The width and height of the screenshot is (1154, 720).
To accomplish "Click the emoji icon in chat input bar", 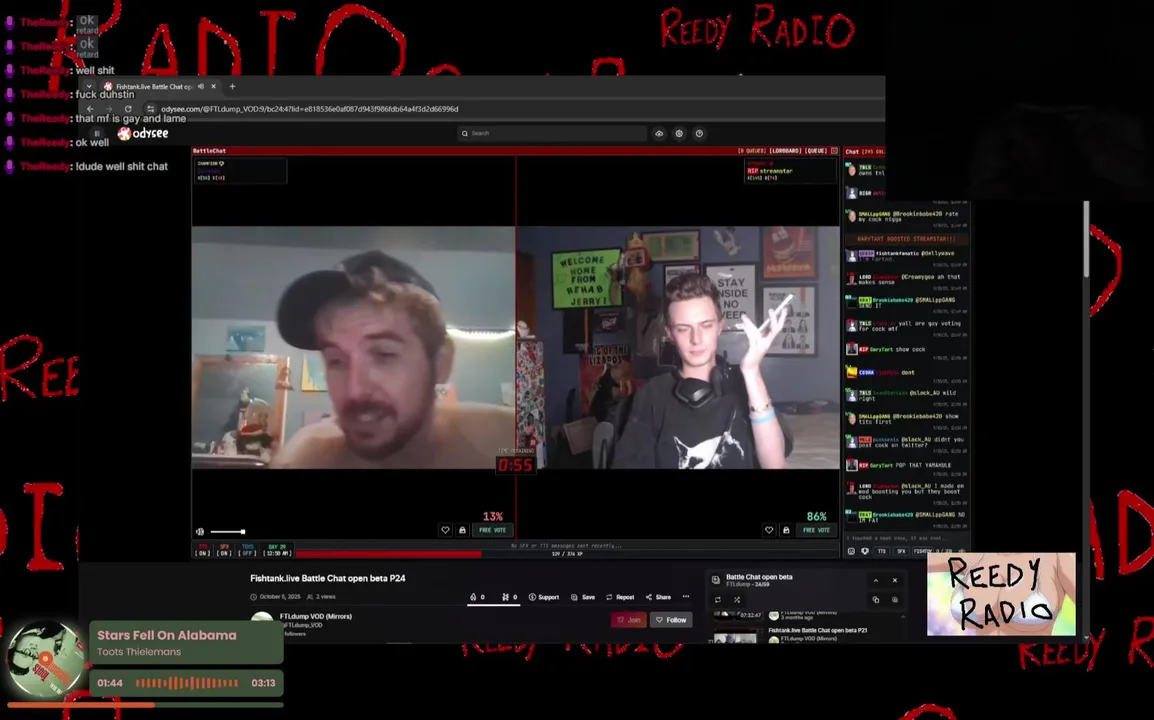I will click(x=852, y=551).
